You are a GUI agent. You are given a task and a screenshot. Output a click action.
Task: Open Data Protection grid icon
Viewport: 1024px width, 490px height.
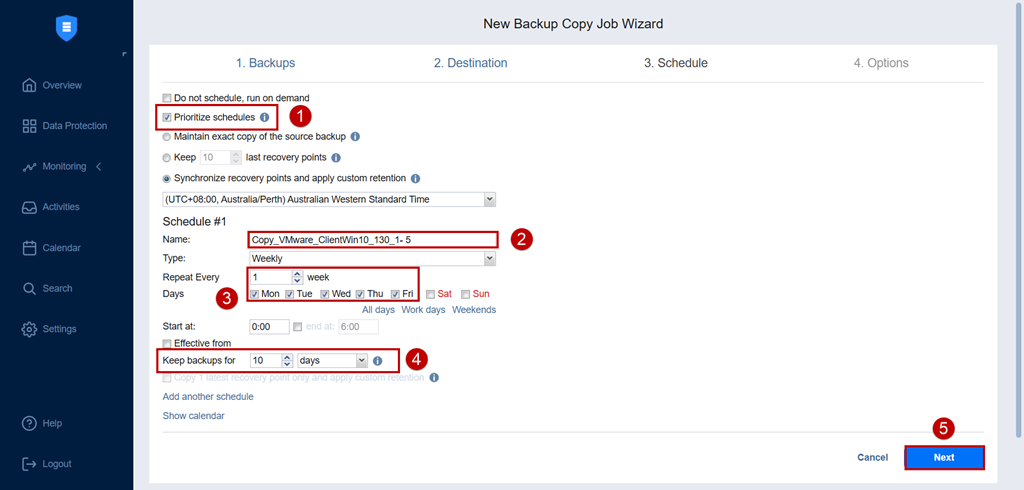(x=29, y=126)
